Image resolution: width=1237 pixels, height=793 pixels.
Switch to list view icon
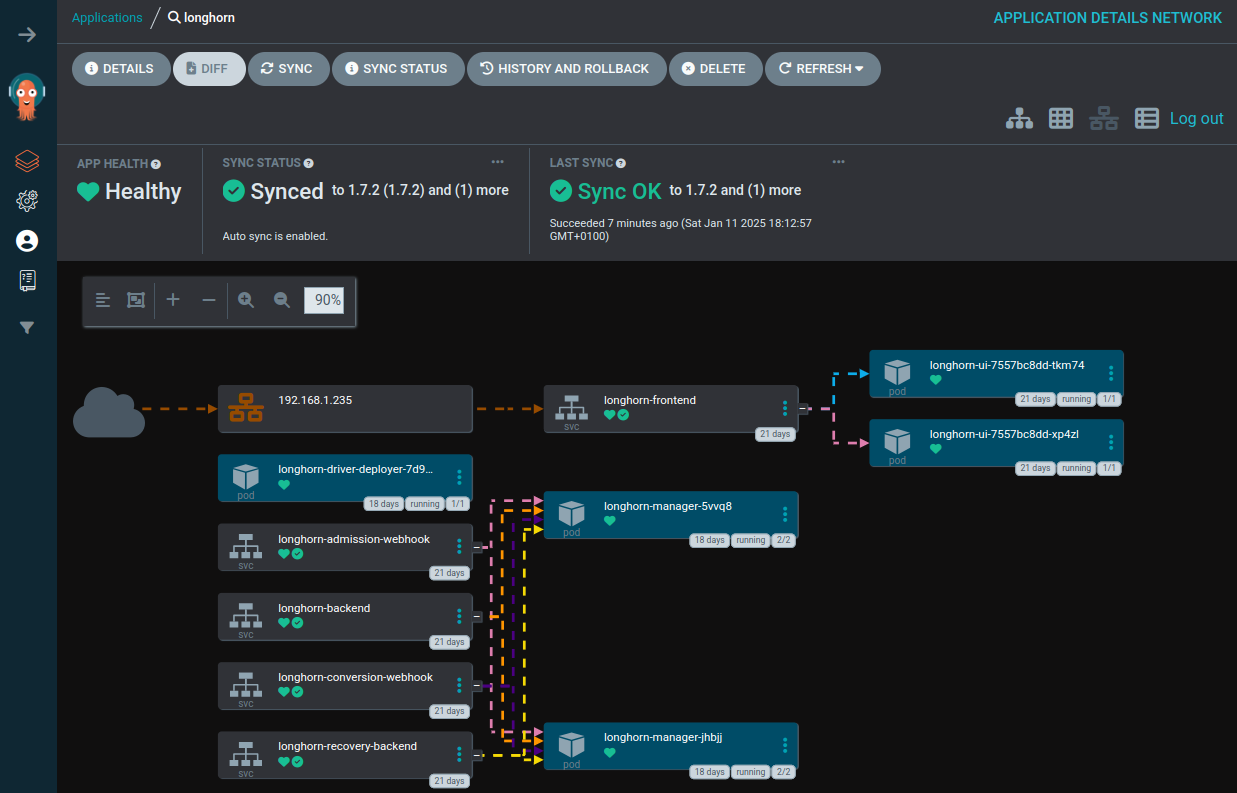pos(1147,118)
